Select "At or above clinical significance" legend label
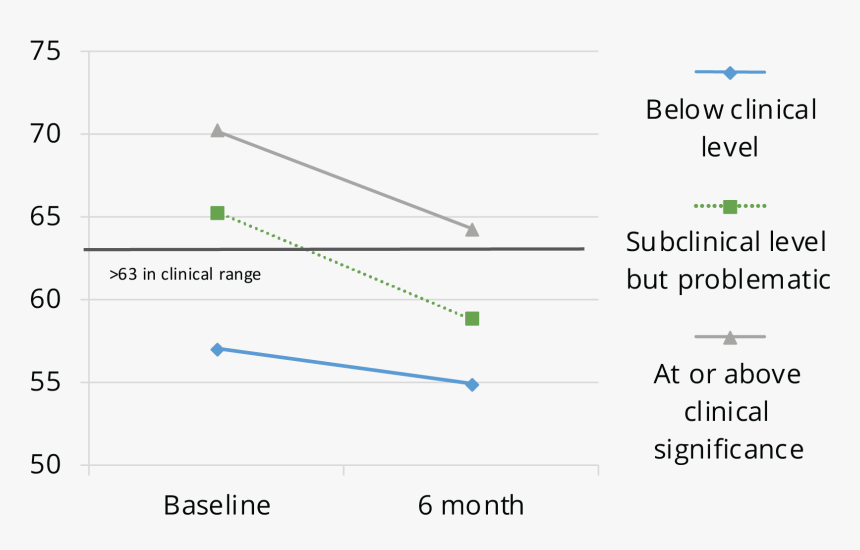The image size is (860, 550). 728,411
